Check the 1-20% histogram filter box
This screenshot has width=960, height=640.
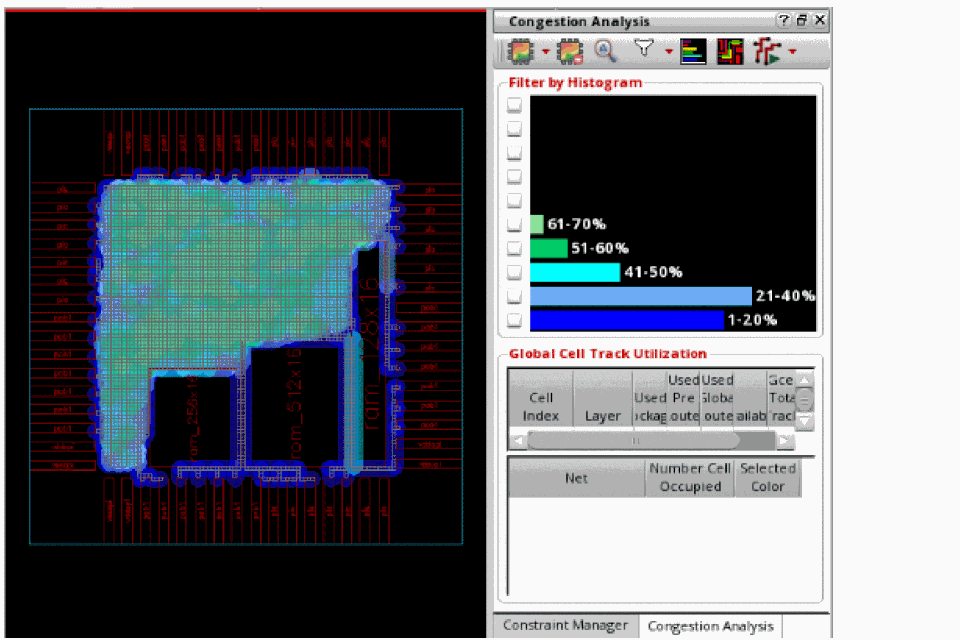point(514,320)
